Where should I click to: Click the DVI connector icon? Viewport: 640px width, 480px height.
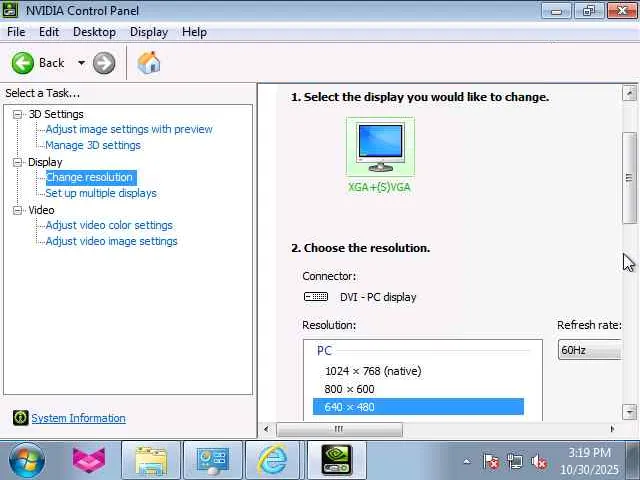(x=316, y=297)
